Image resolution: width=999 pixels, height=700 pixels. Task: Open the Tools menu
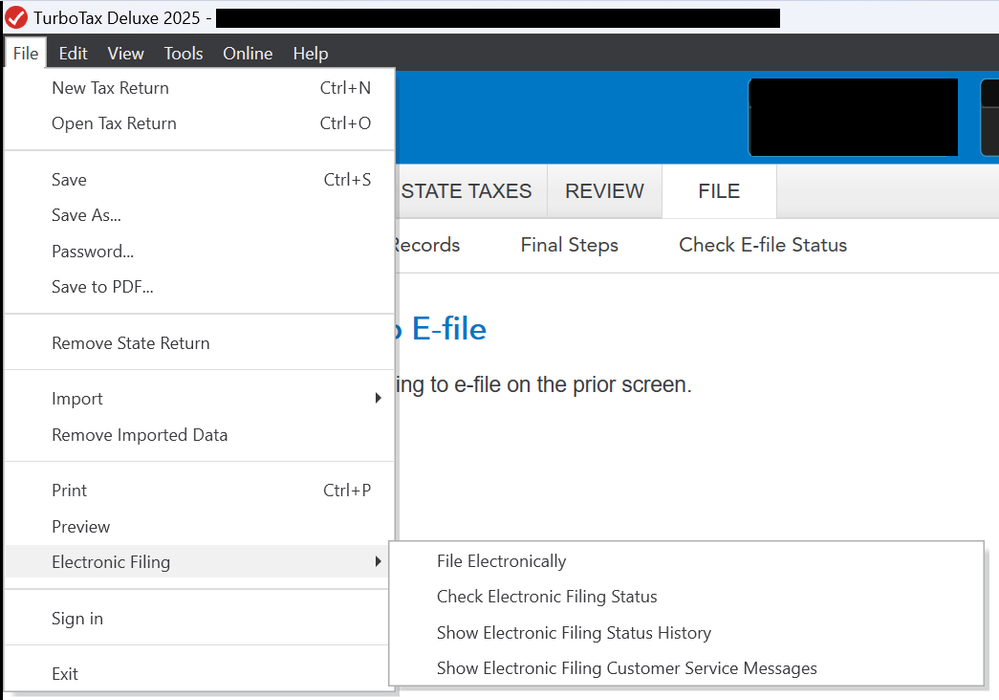click(183, 54)
